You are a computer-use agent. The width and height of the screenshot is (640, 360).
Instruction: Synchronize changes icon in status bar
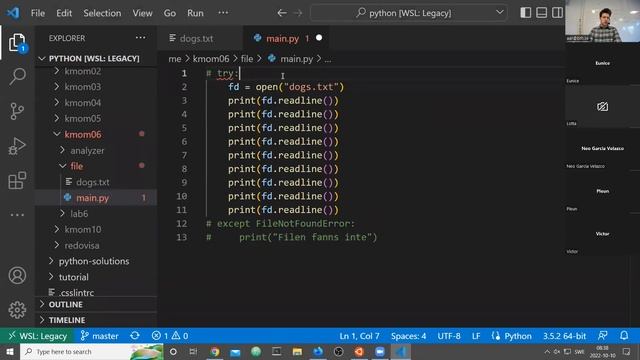[135, 336]
